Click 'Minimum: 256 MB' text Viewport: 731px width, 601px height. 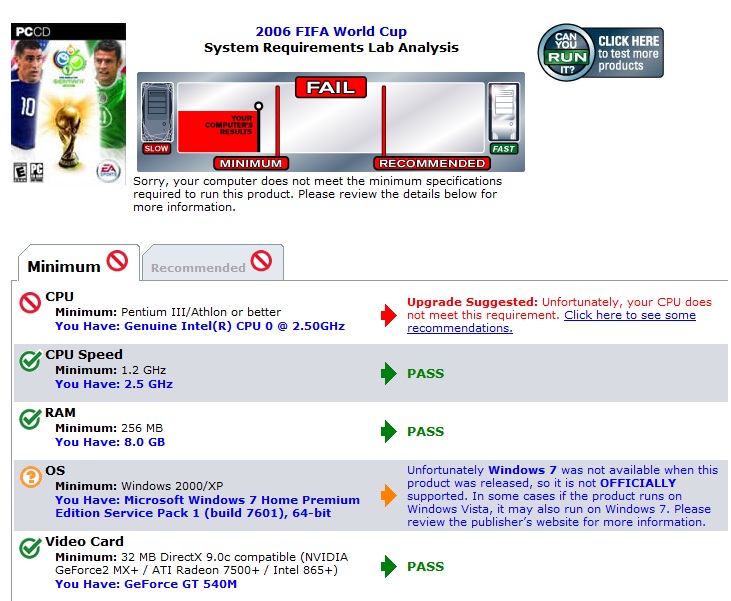click(109, 428)
